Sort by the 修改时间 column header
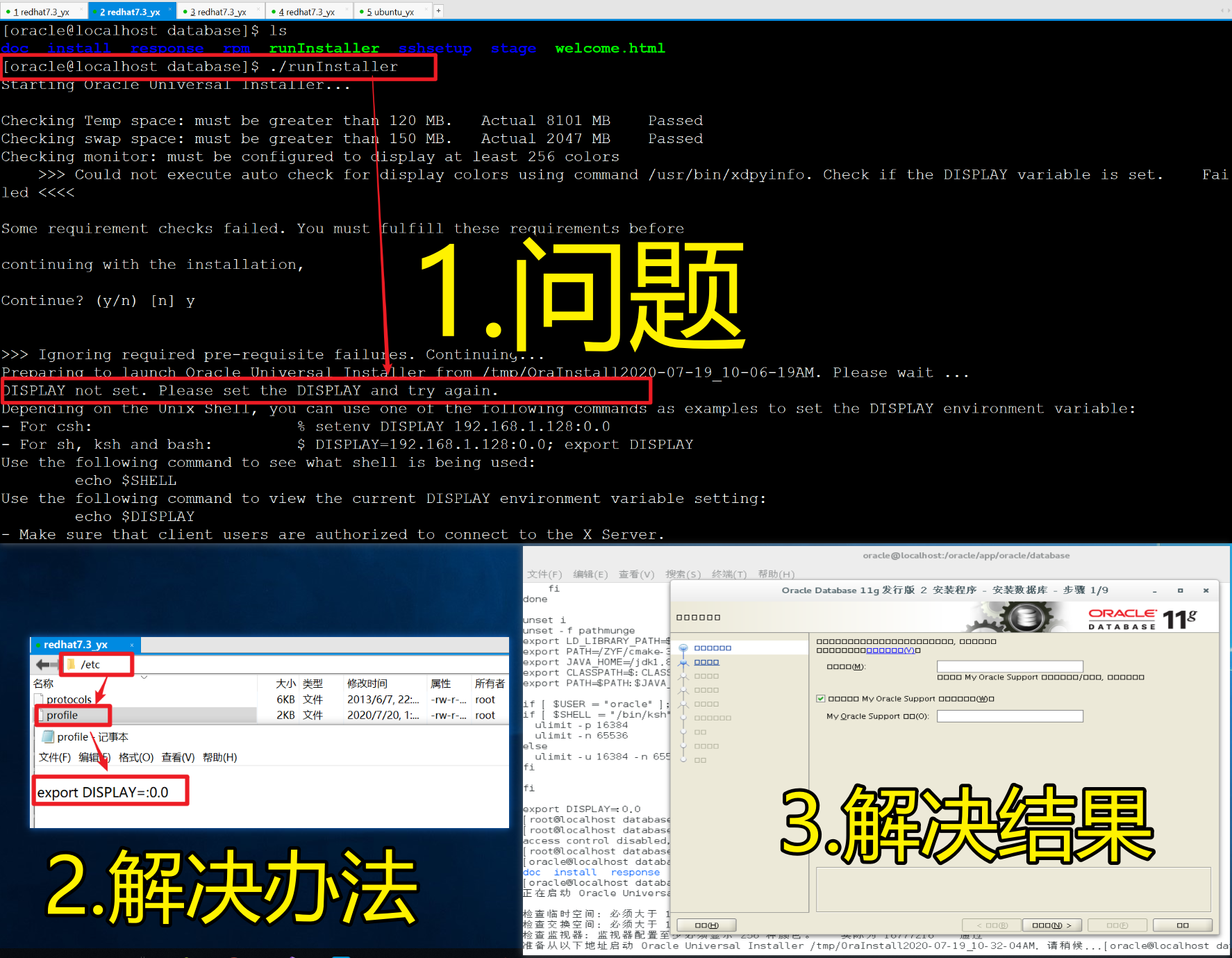This screenshot has height=958, width=1232. point(367,684)
